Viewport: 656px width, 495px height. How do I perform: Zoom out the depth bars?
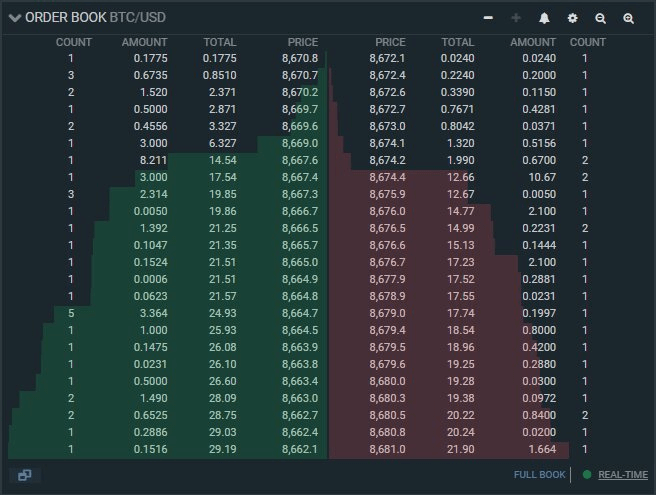click(x=600, y=18)
